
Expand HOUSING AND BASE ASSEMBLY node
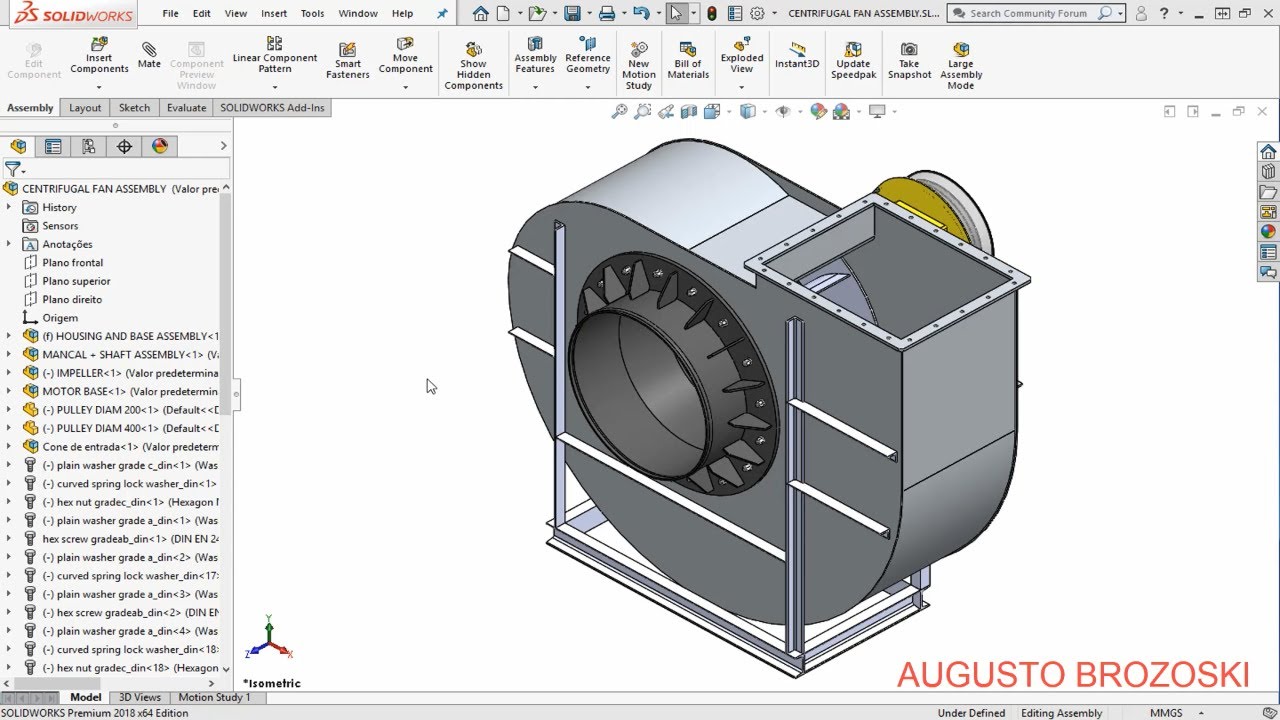point(9,336)
